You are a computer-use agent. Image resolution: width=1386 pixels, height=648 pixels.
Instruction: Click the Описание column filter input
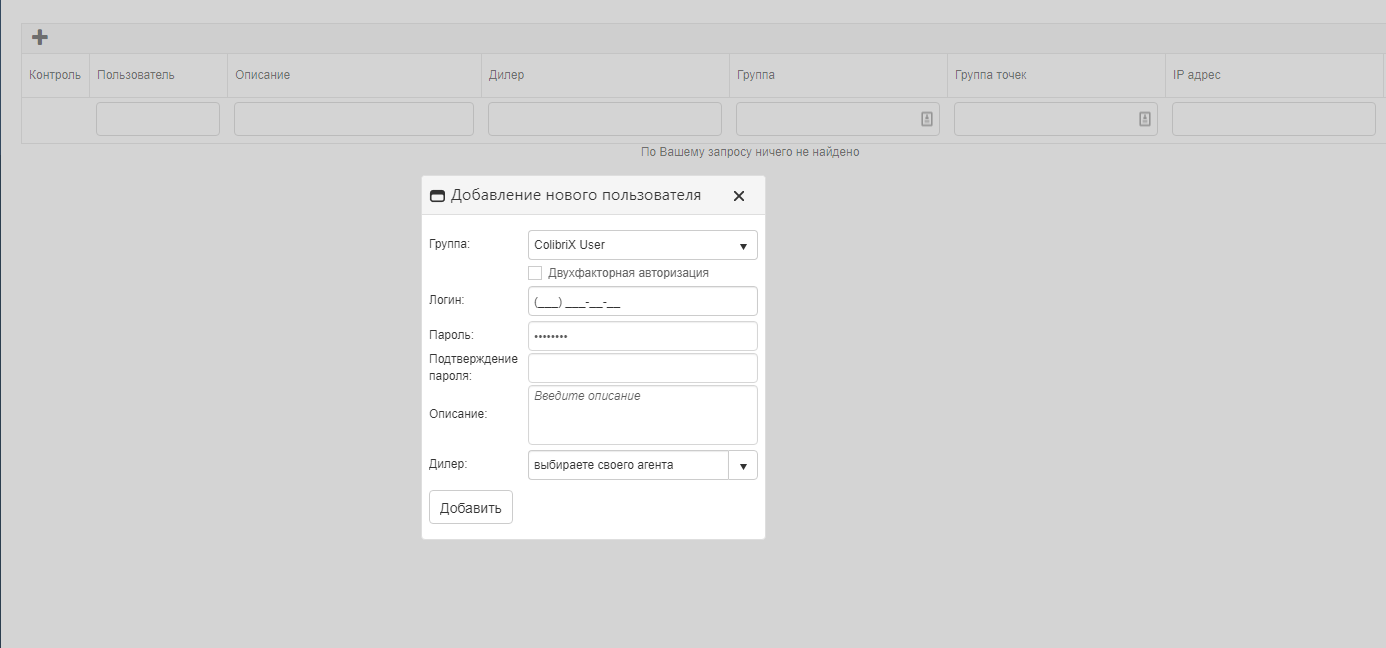click(354, 119)
